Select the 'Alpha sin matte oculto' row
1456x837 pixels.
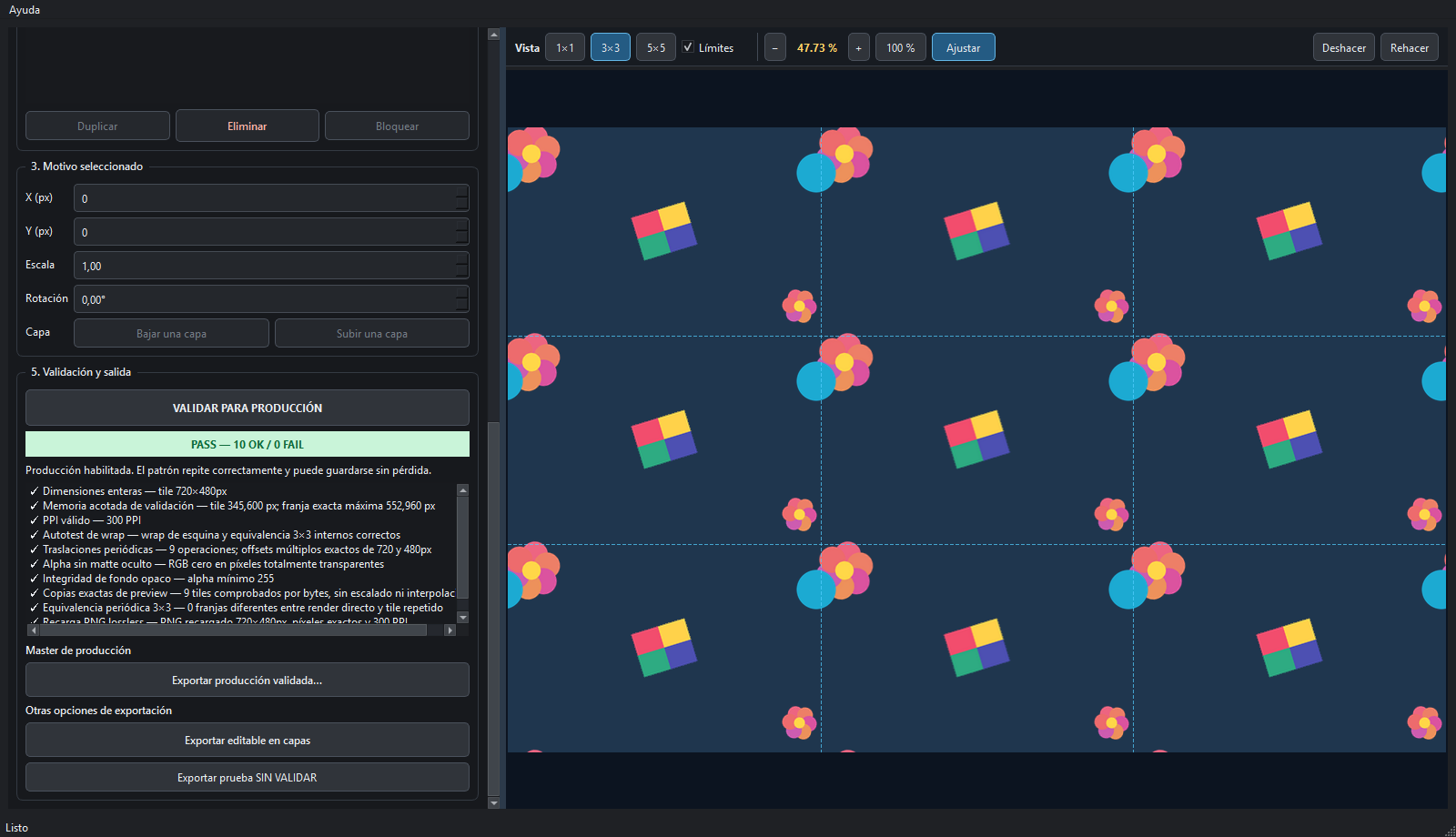click(241, 564)
